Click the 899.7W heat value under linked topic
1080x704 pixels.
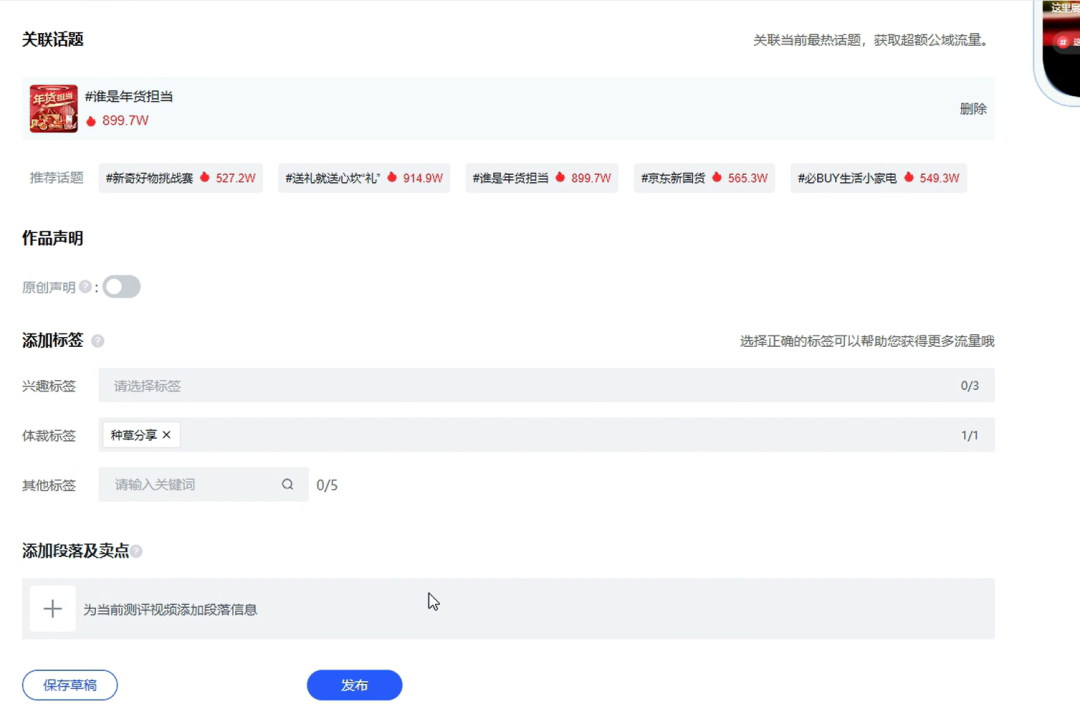[125, 121]
